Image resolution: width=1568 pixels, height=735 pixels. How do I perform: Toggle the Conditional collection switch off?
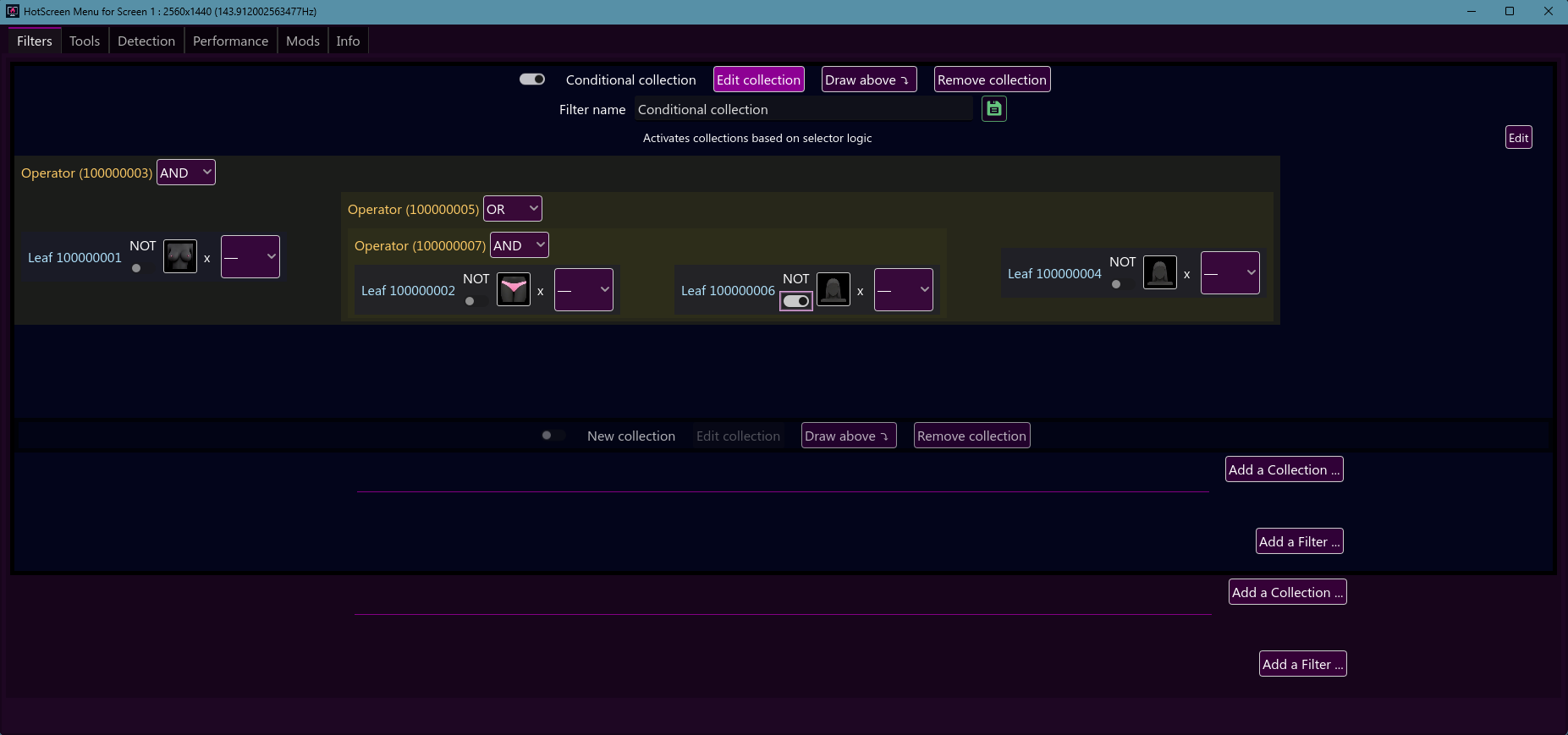(532, 79)
